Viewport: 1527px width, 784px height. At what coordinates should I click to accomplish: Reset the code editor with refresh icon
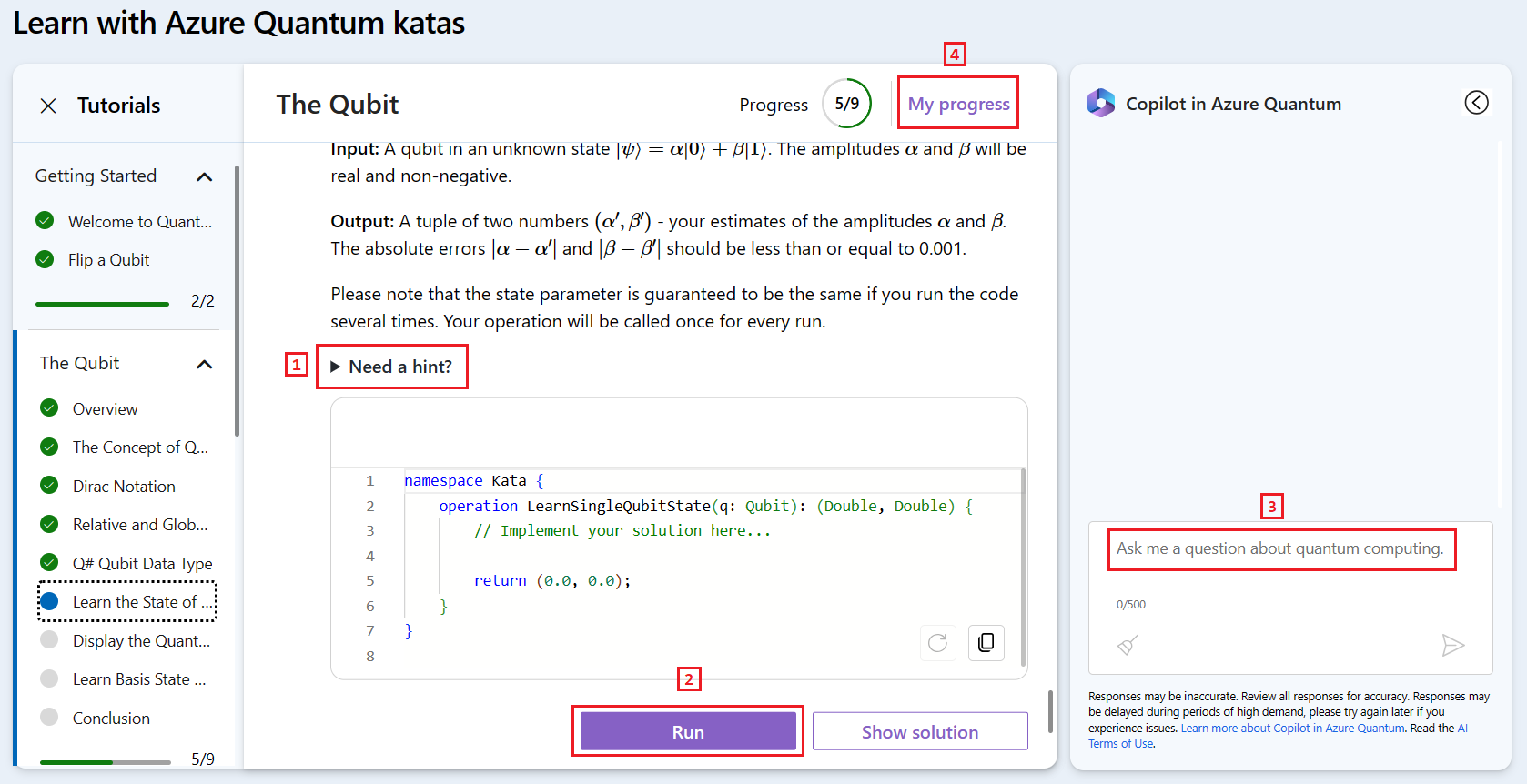point(937,643)
